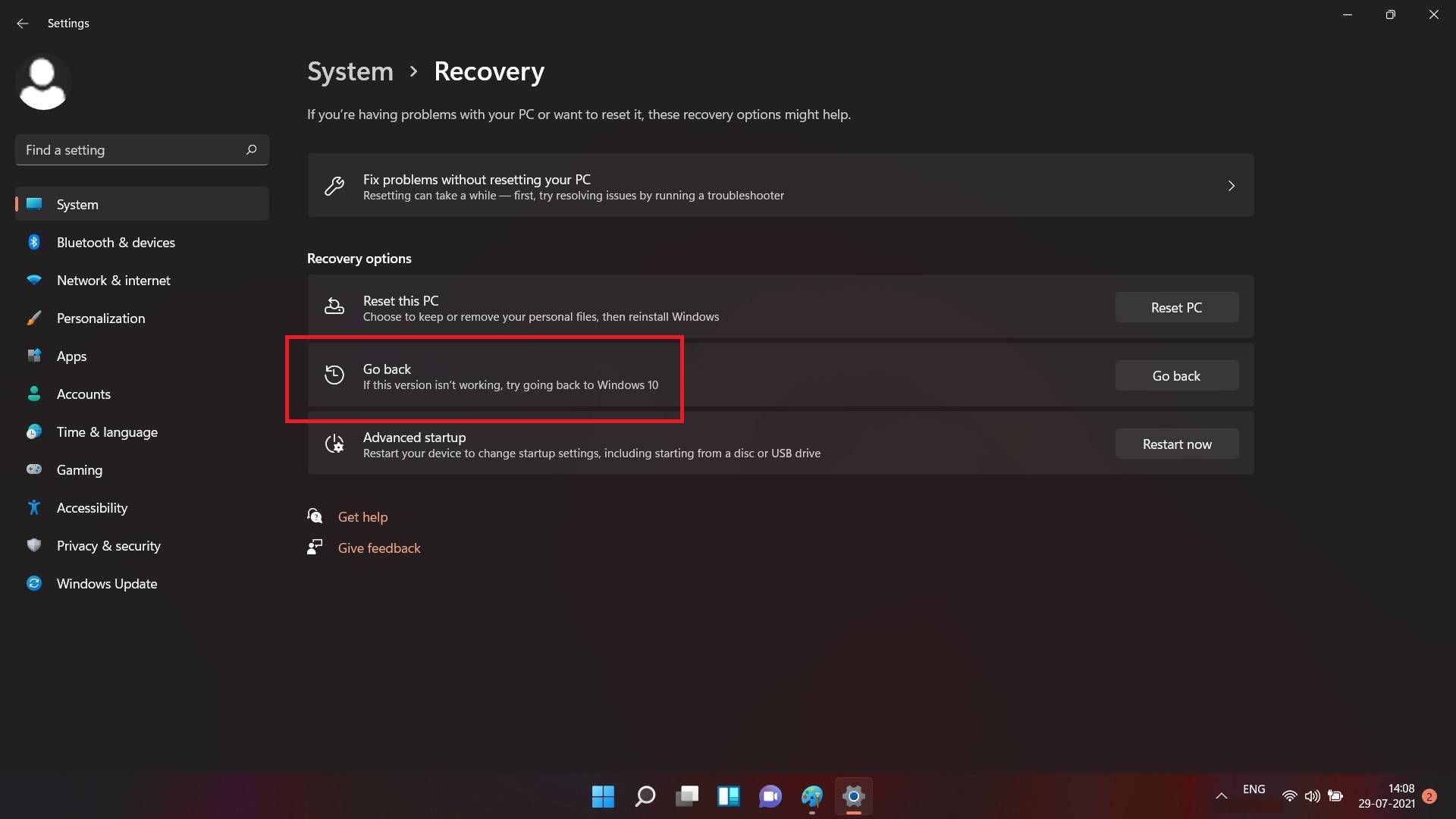The image size is (1456, 819).
Task: Click the Personalization icon
Action: click(33, 317)
